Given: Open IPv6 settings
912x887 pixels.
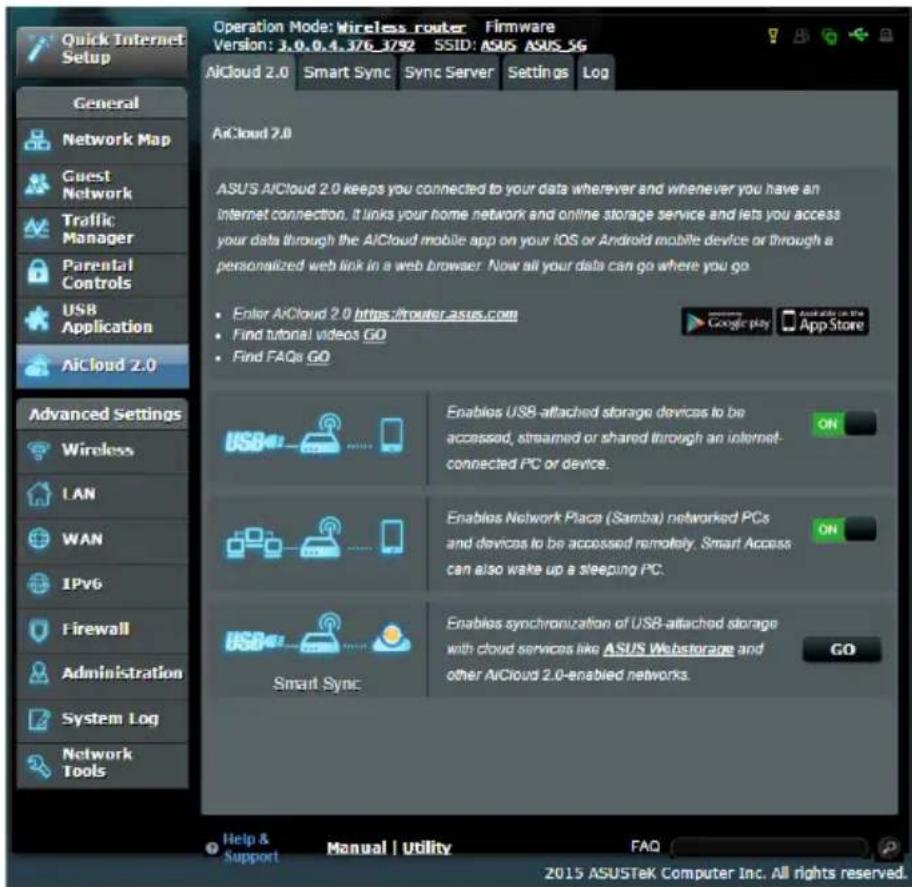Looking at the screenshot, I should click(x=102, y=584).
